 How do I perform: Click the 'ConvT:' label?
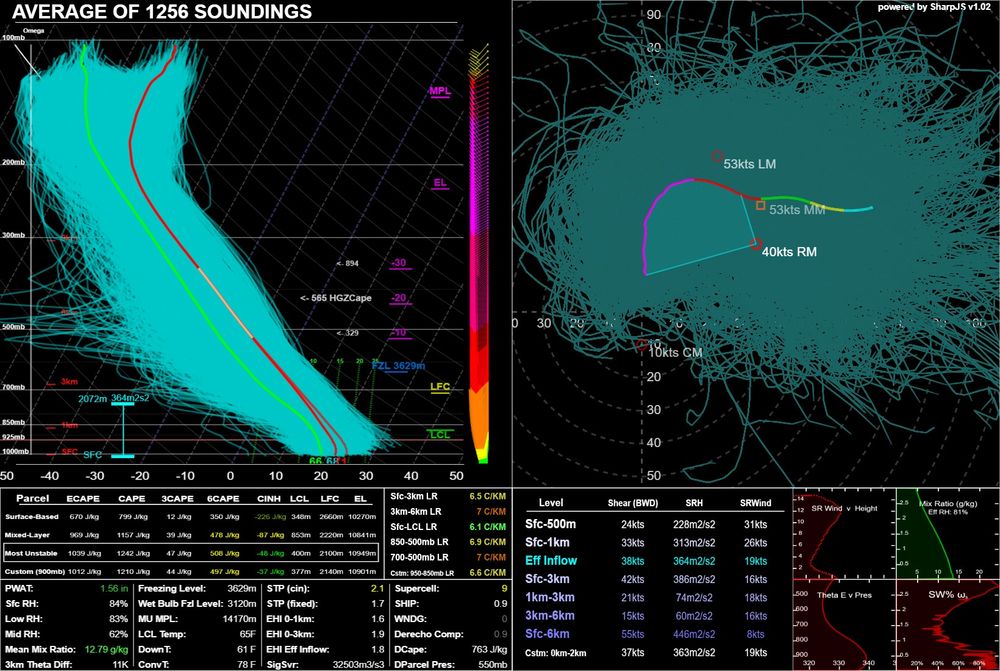(152, 665)
